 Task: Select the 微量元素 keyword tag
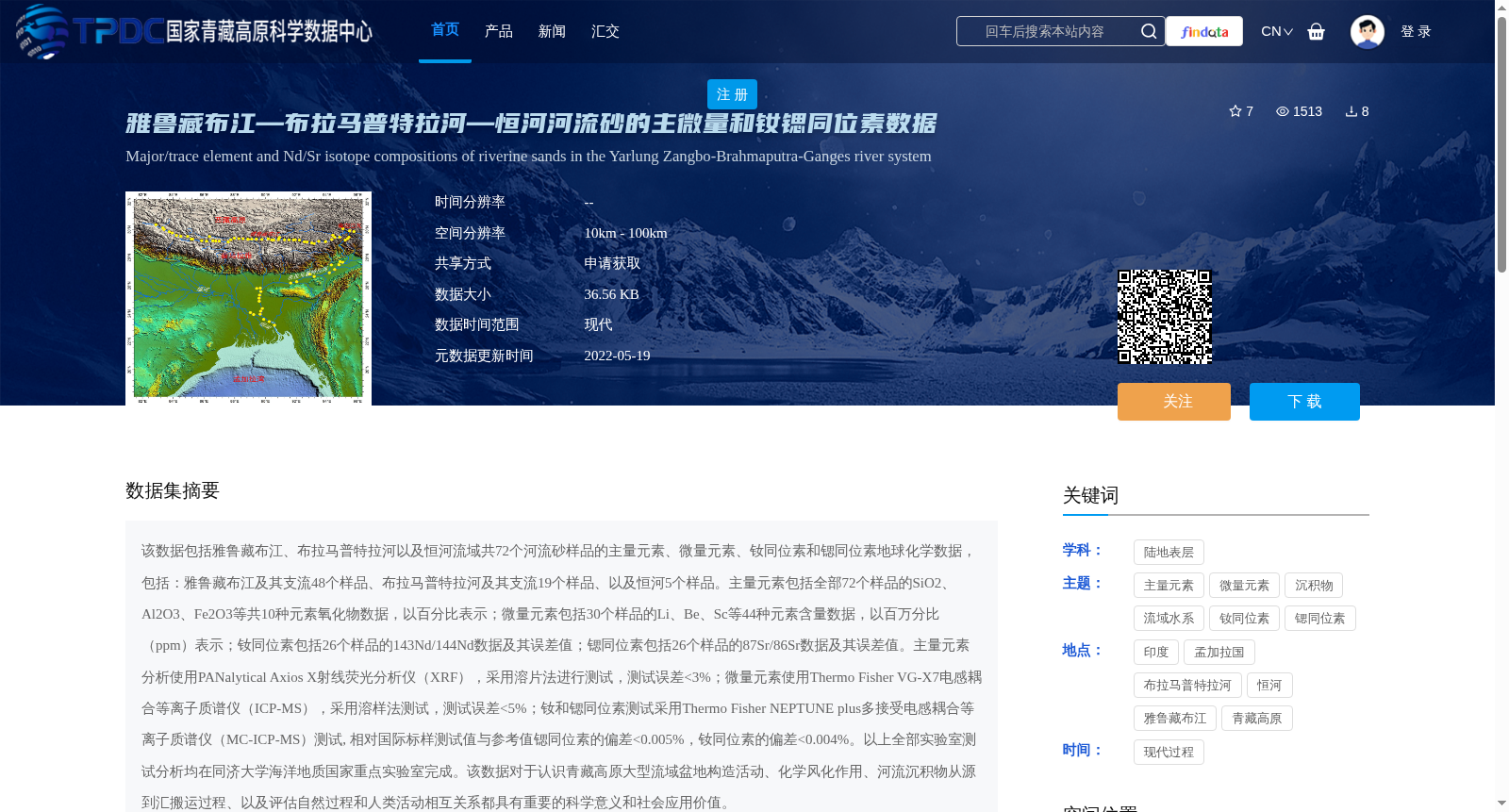(x=1244, y=586)
